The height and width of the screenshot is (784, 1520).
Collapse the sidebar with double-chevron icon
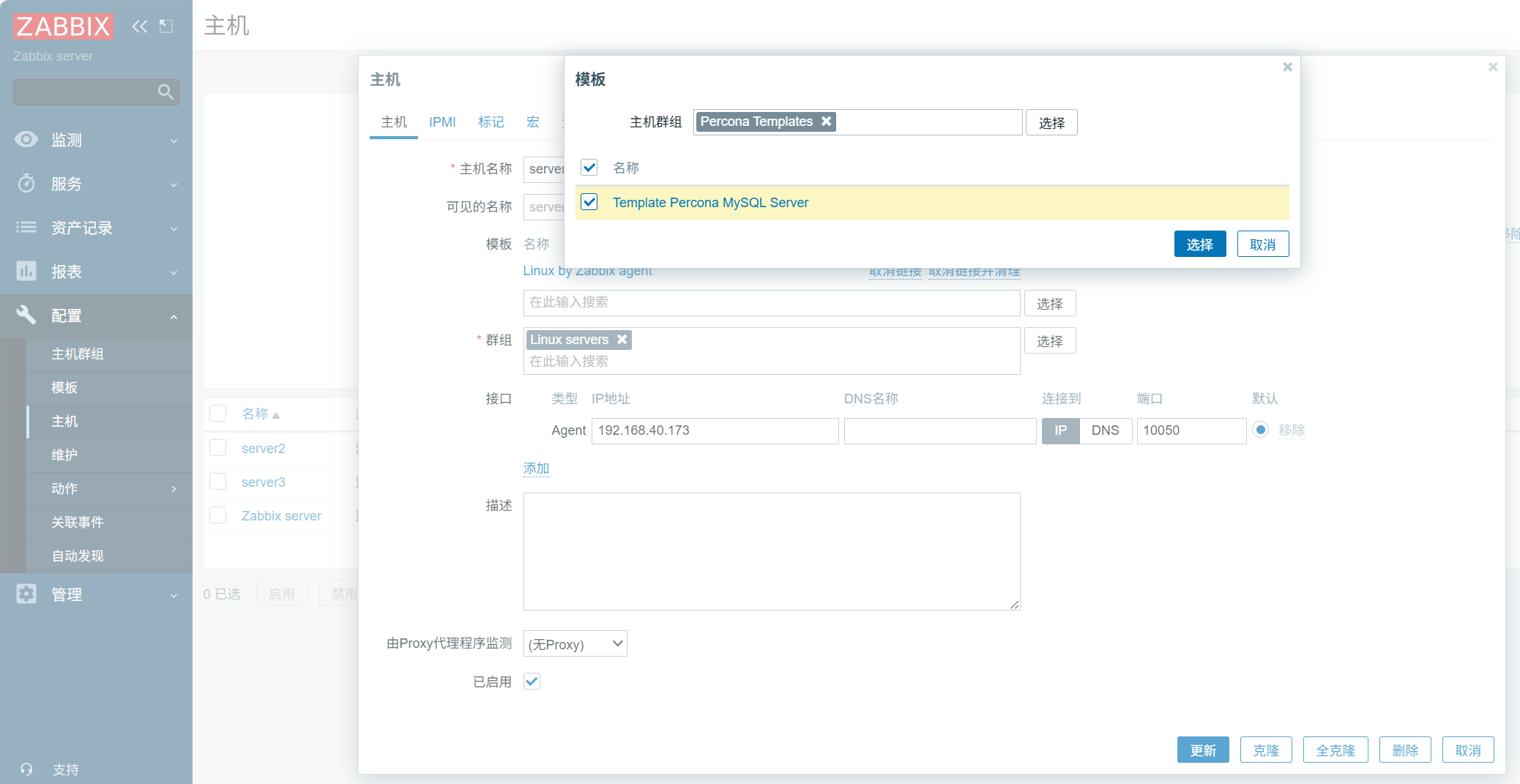pyautogui.click(x=139, y=26)
